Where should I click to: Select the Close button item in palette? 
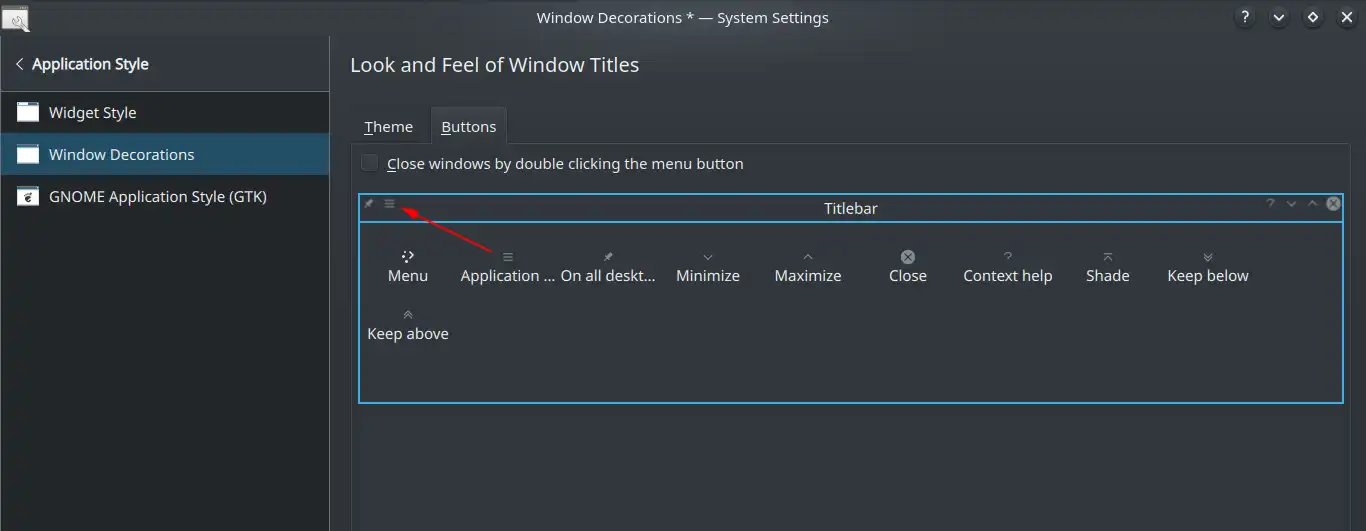pyautogui.click(x=908, y=267)
